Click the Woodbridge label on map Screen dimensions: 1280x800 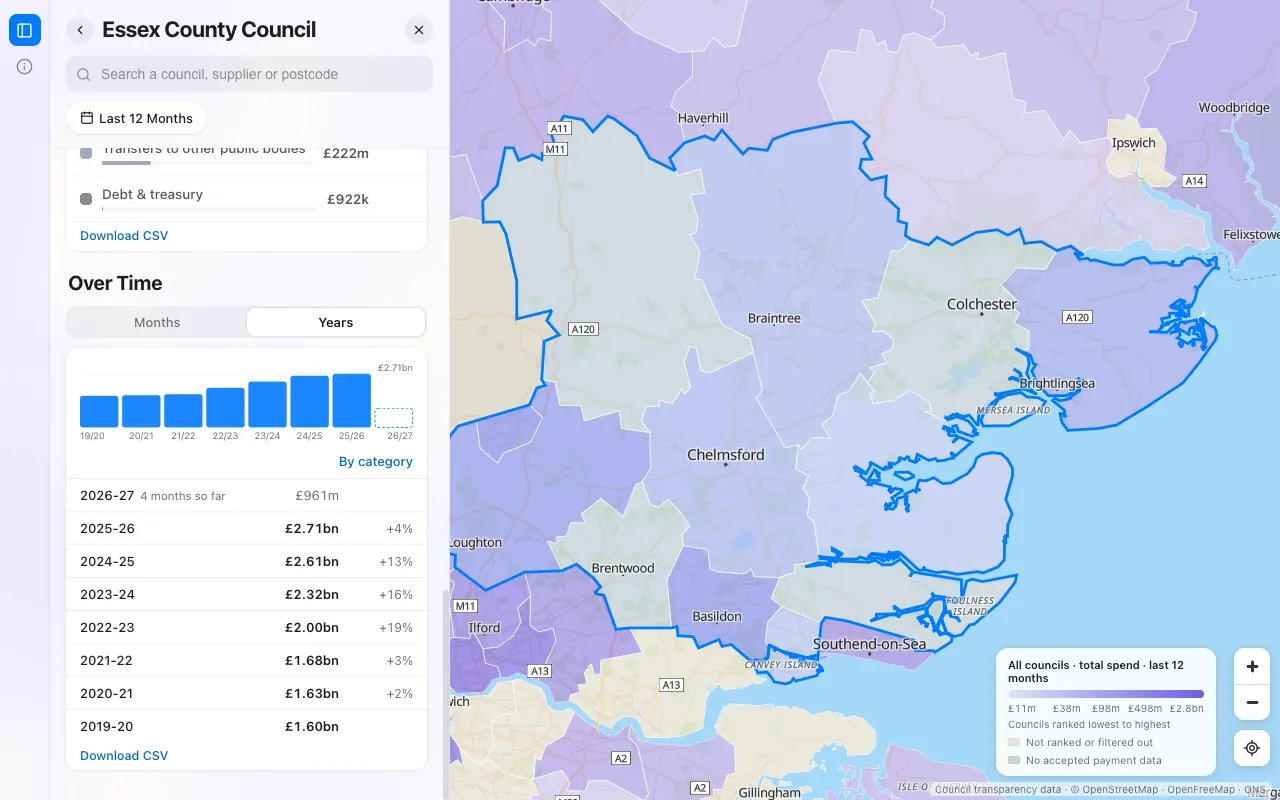pos(1234,108)
